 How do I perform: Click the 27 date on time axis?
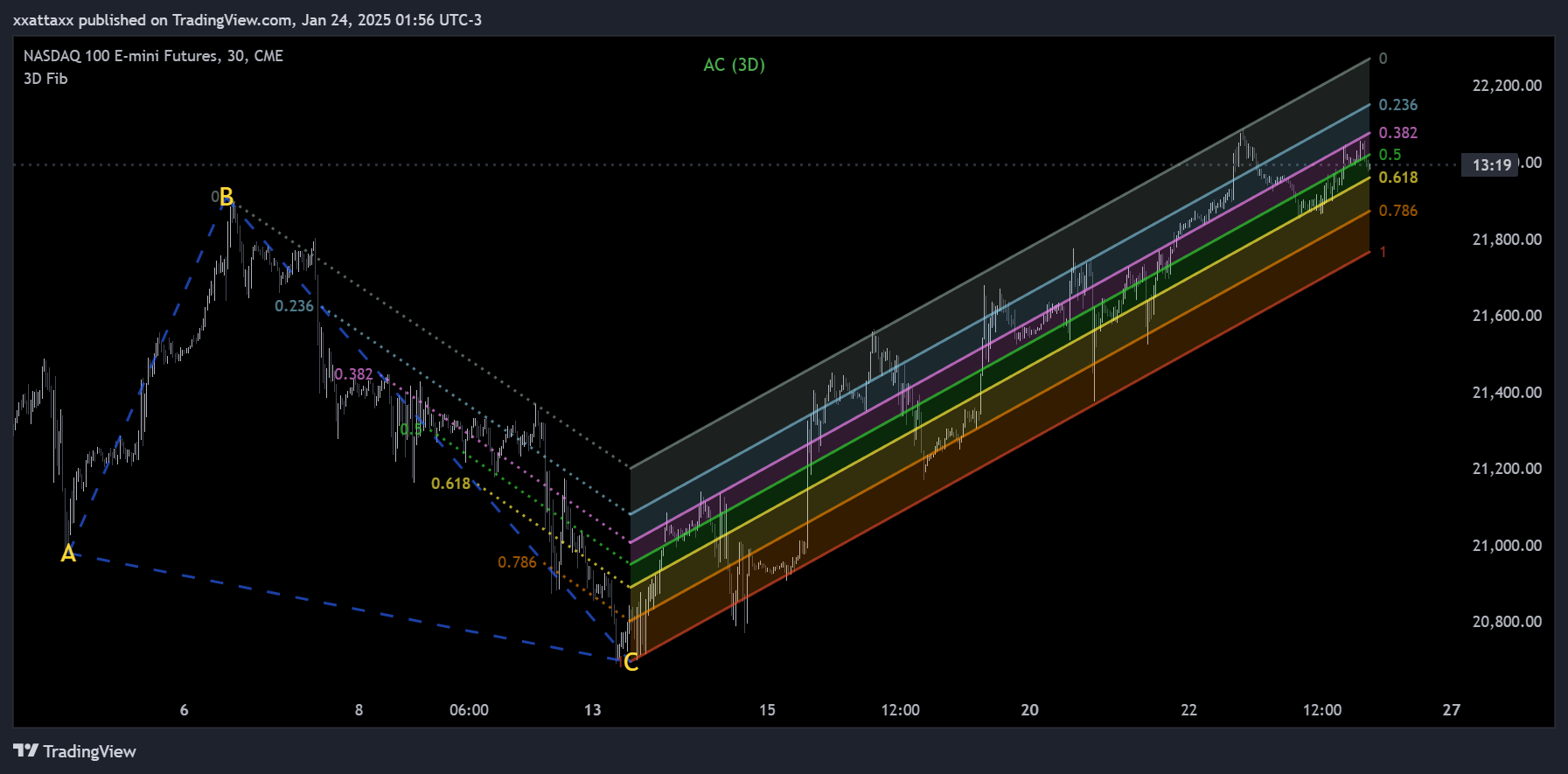click(x=1452, y=710)
